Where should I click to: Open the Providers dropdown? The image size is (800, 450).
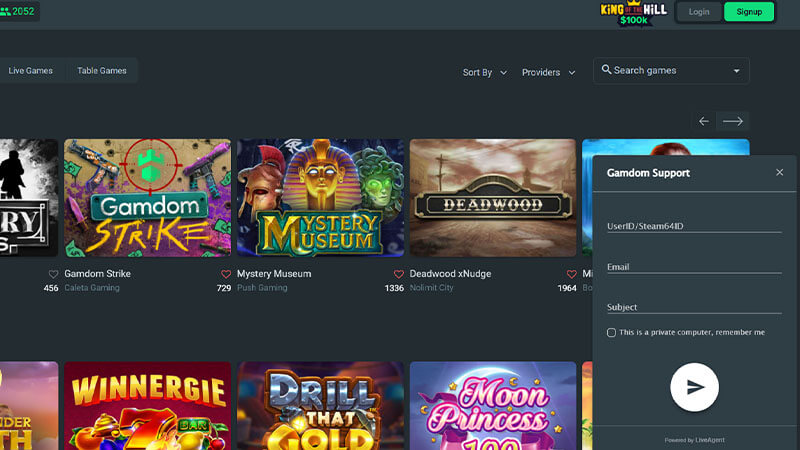pos(548,72)
